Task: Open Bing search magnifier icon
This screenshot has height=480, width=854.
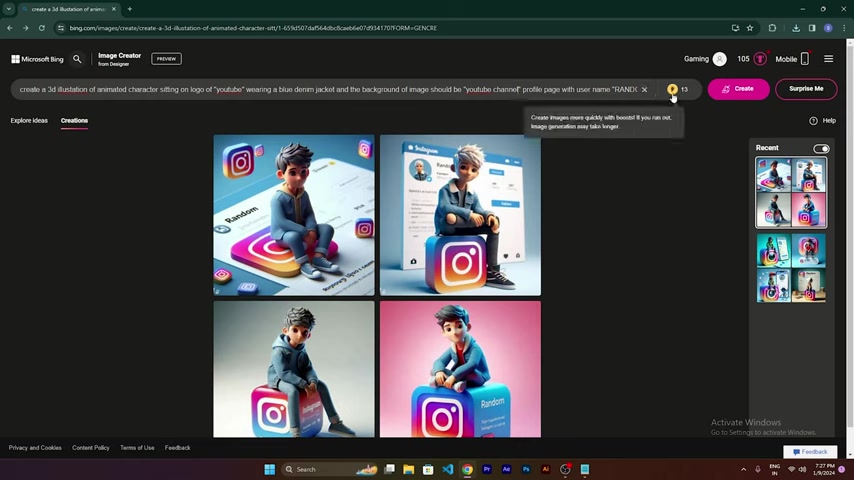Action: pos(77,59)
